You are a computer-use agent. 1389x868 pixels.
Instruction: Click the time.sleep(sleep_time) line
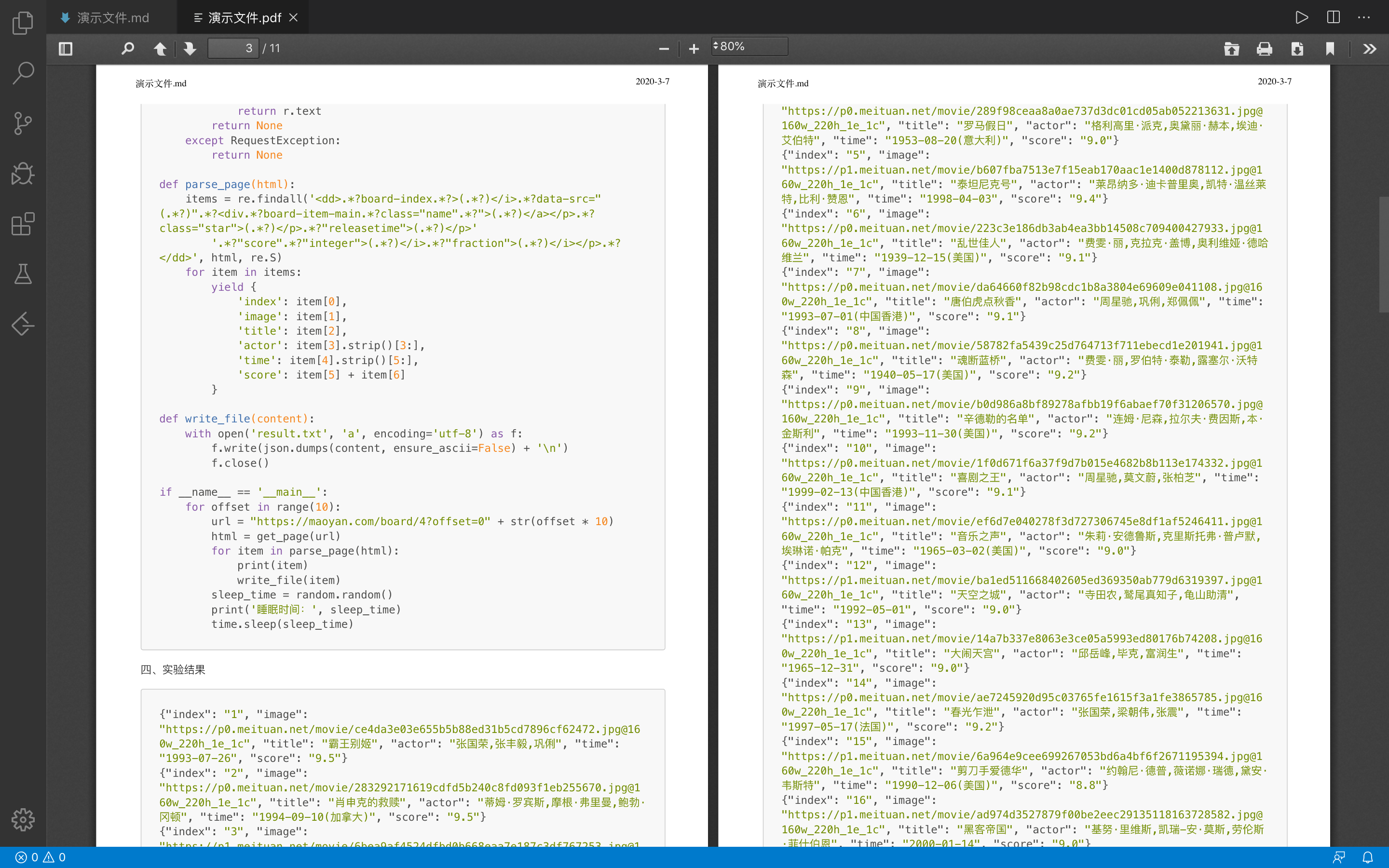tap(283, 624)
